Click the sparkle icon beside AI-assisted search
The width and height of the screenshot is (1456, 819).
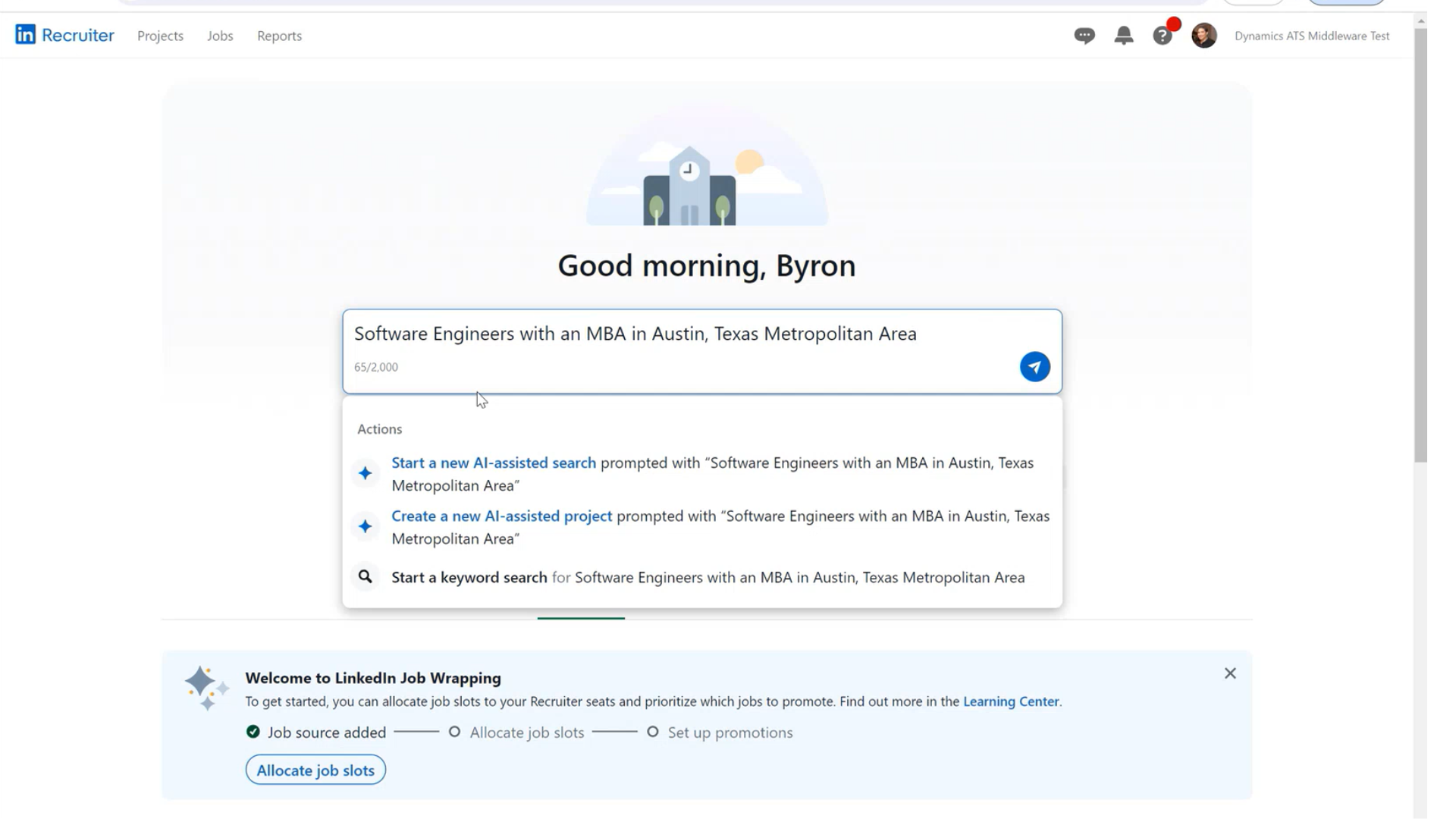point(366,473)
